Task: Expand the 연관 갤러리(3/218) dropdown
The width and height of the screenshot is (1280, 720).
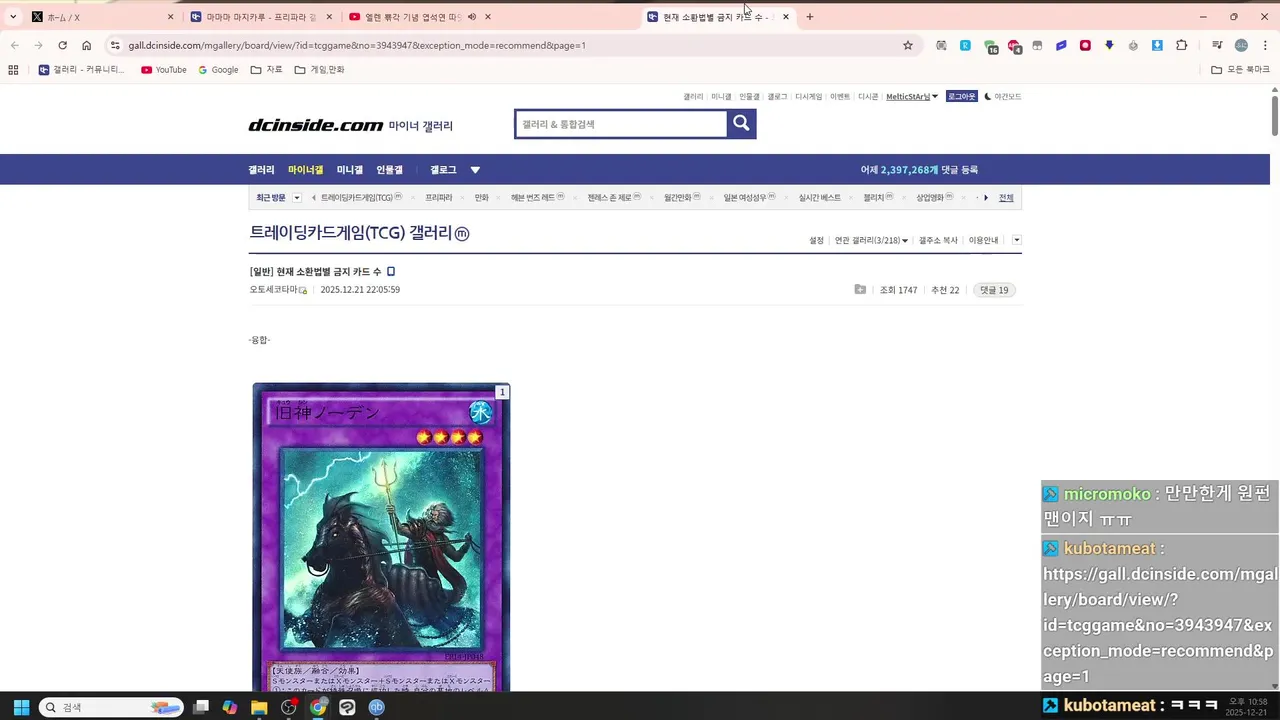Action: tap(871, 240)
